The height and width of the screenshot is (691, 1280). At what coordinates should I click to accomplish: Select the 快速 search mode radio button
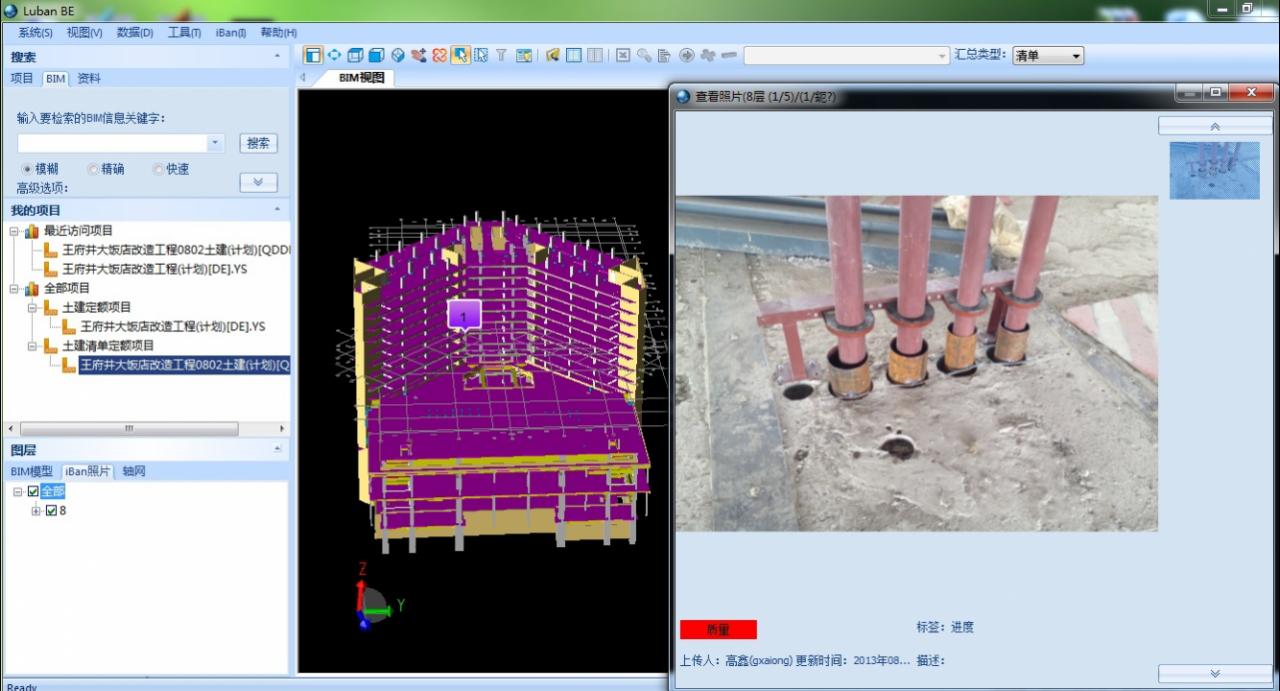tap(158, 169)
